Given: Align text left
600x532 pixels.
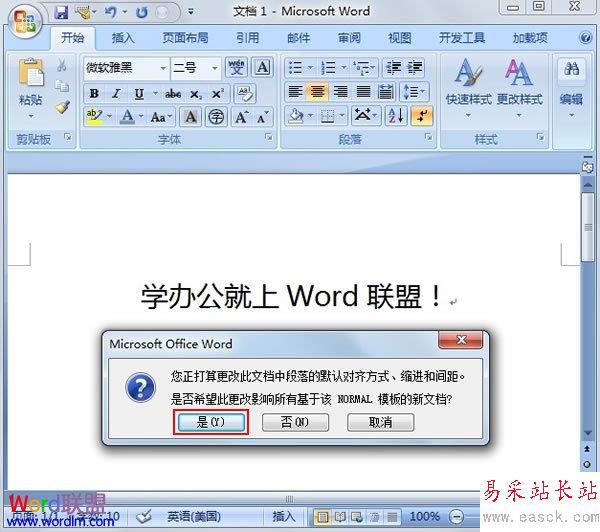Looking at the screenshot, I should (295, 91).
